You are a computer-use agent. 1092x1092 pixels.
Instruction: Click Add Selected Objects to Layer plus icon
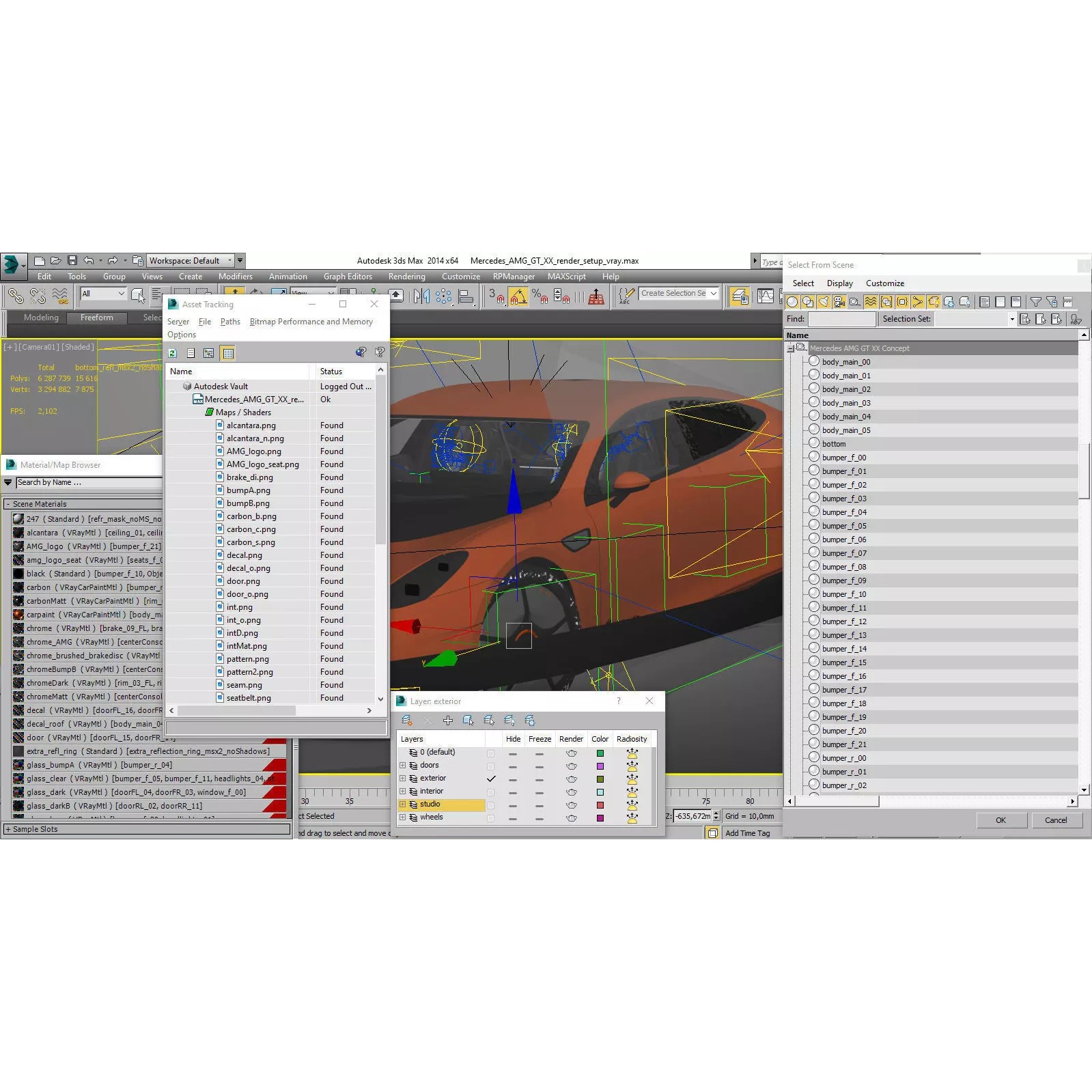[448, 720]
